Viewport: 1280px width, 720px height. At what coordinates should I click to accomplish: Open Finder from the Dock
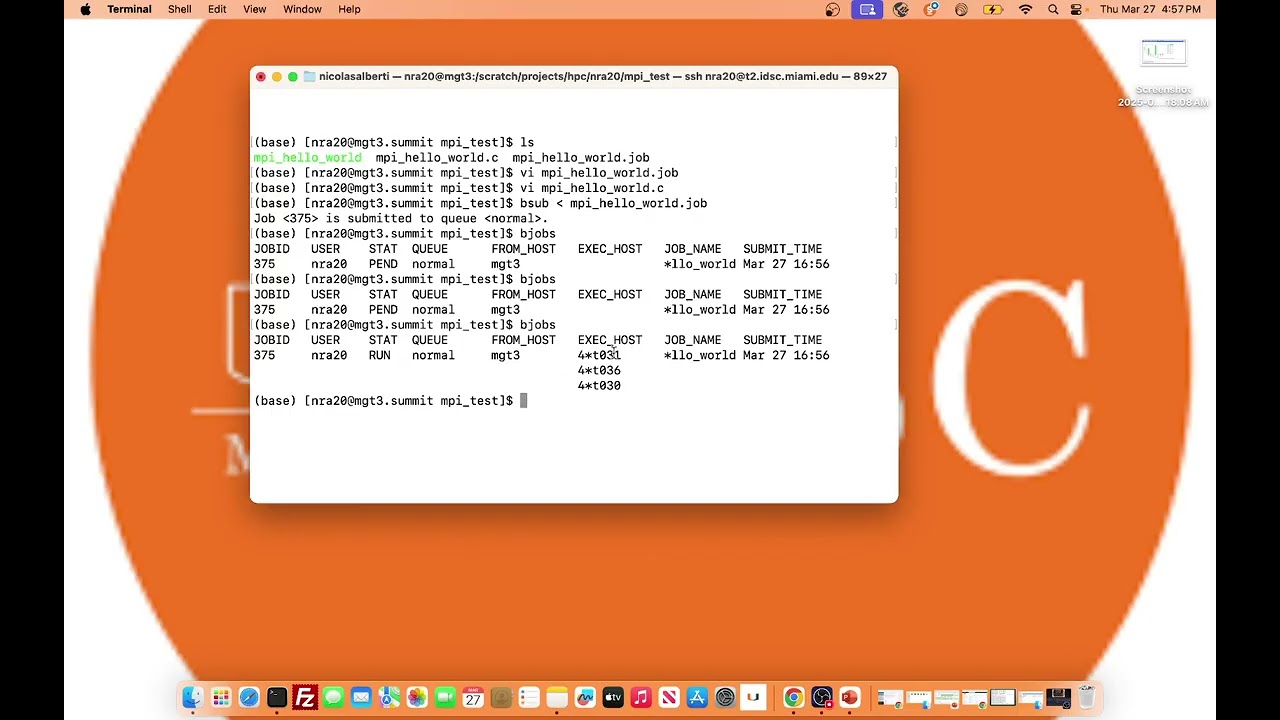point(193,697)
